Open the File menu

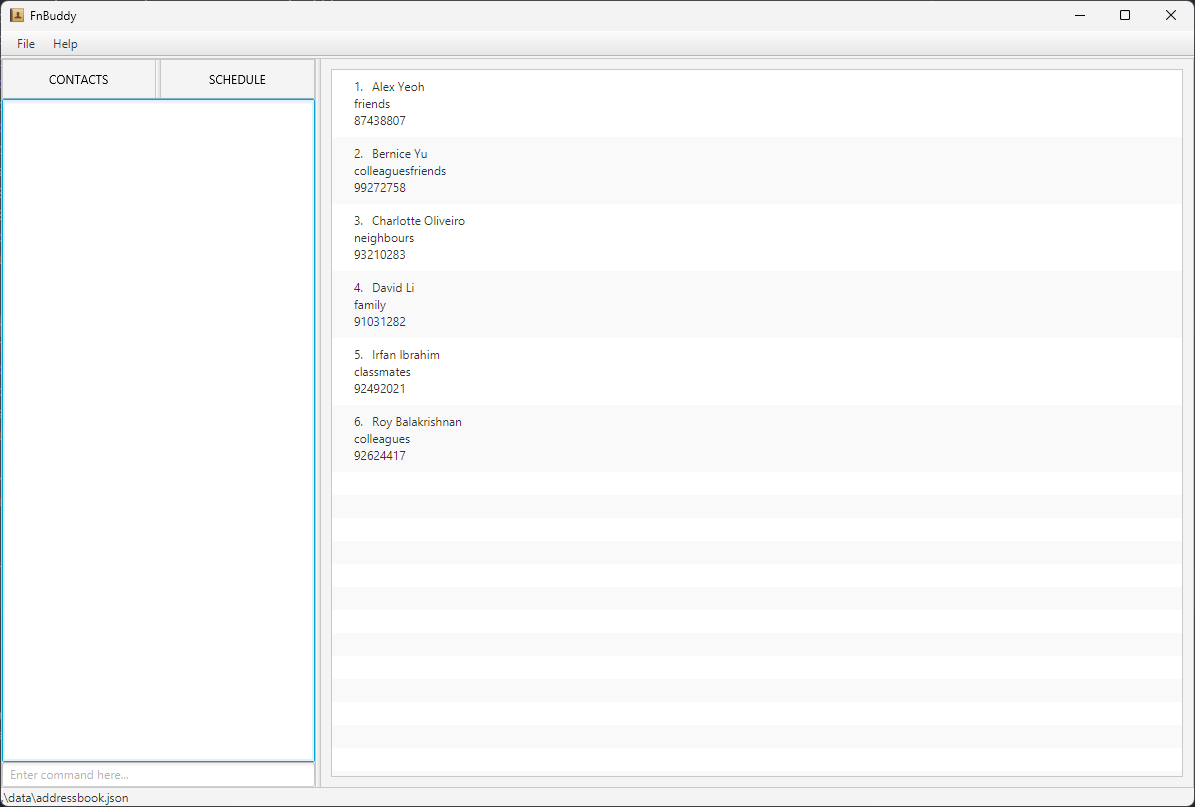pos(26,43)
